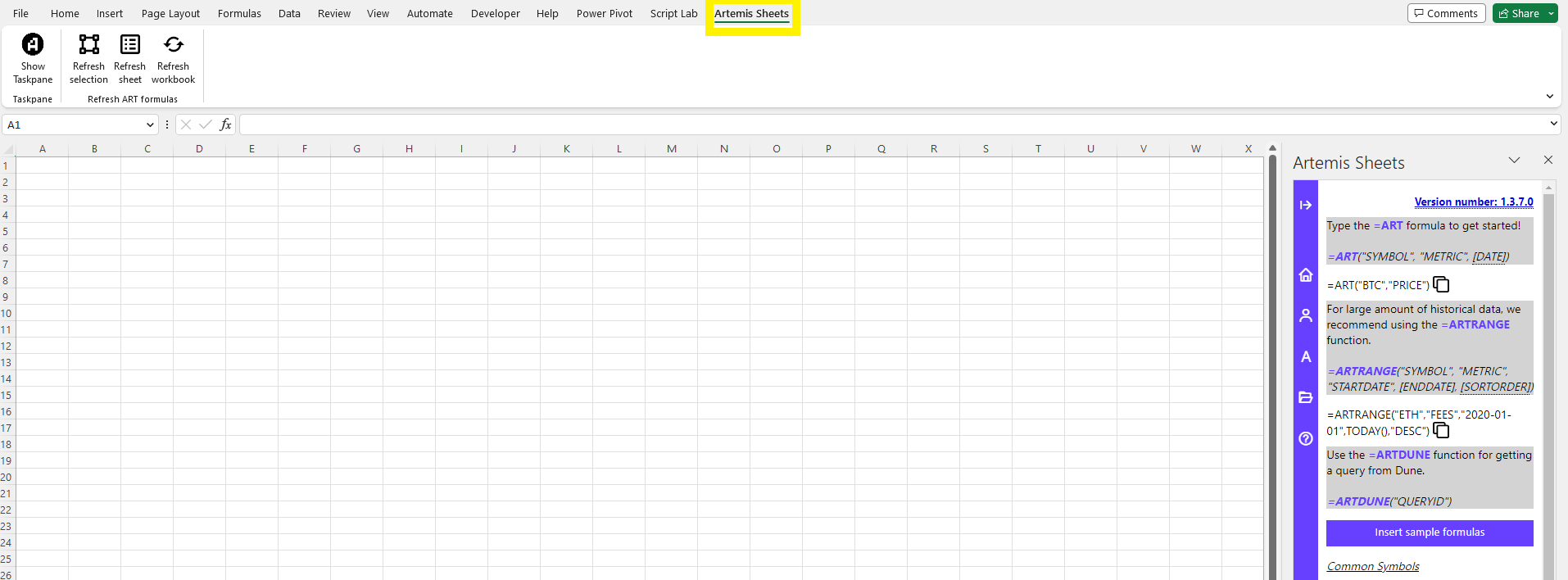Click the formula bar options dots
The height and width of the screenshot is (580, 1568).
pyautogui.click(x=167, y=125)
